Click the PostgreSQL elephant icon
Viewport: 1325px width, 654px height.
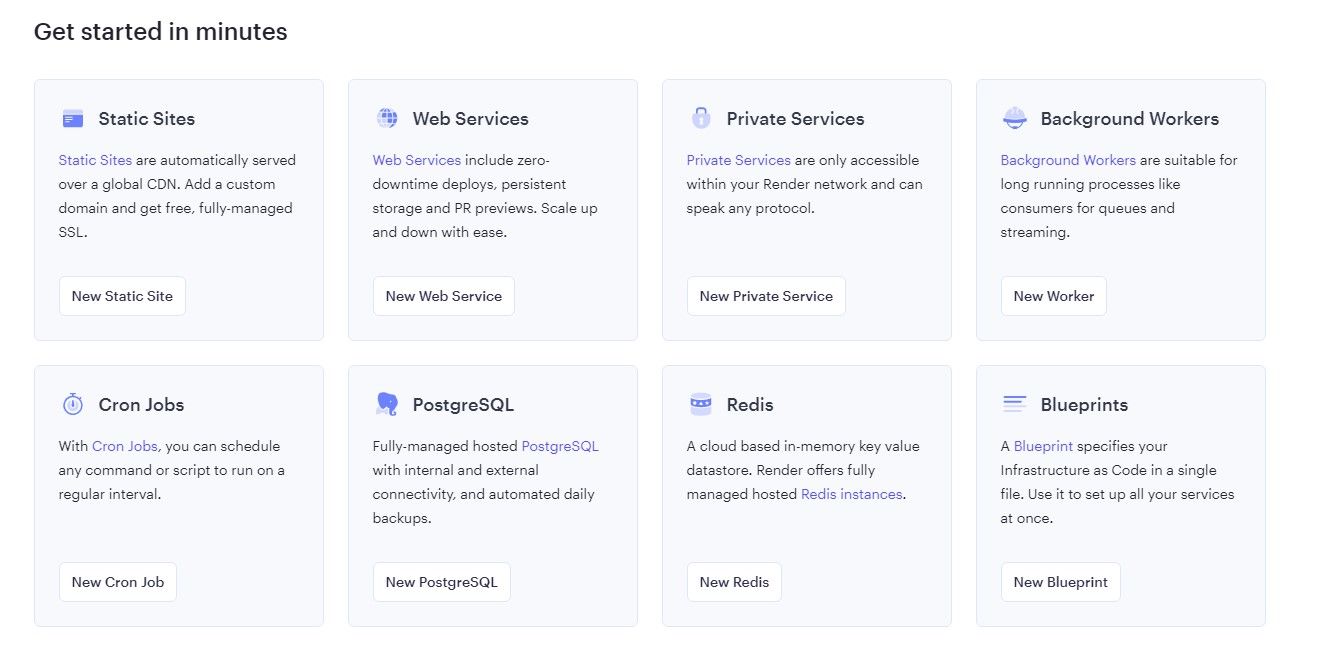click(387, 404)
